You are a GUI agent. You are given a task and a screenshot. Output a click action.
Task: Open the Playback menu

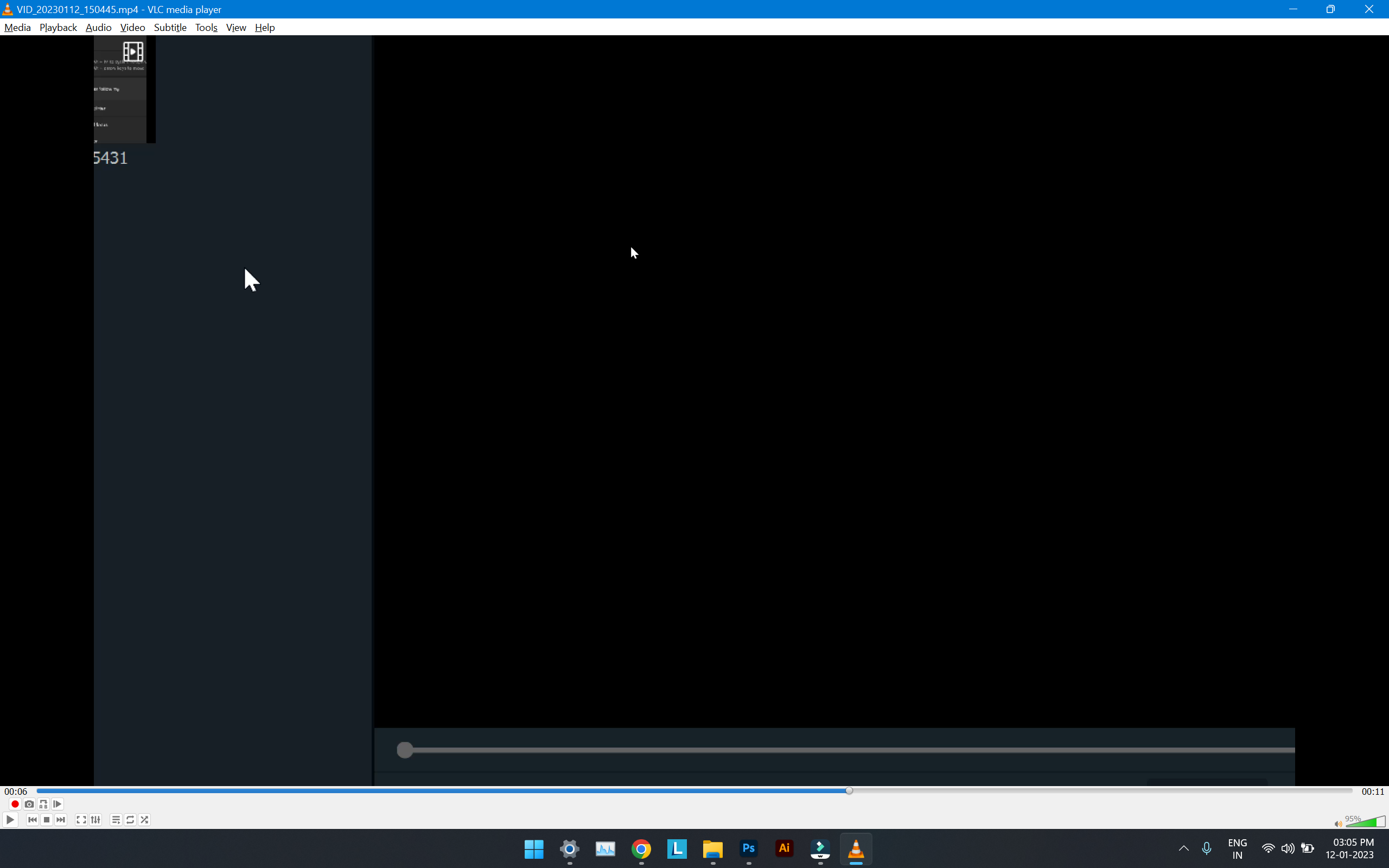click(58, 28)
